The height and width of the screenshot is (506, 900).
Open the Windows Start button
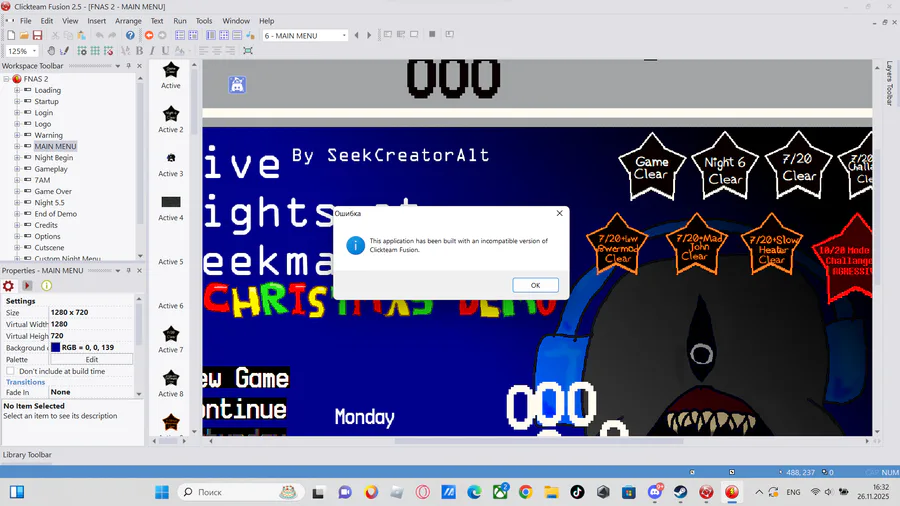tap(162, 492)
